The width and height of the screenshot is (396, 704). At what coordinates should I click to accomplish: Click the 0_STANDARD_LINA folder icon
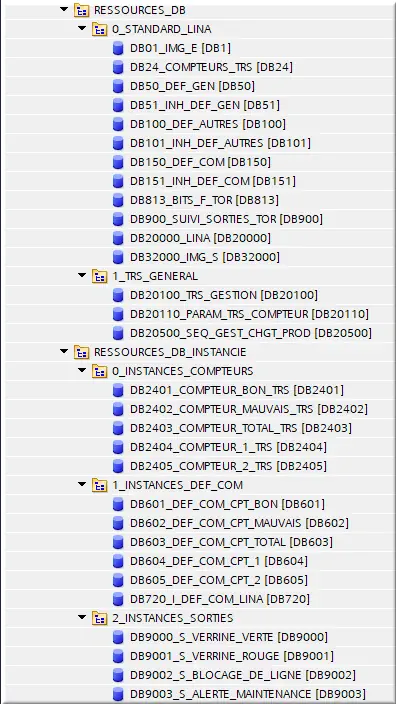point(99,29)
